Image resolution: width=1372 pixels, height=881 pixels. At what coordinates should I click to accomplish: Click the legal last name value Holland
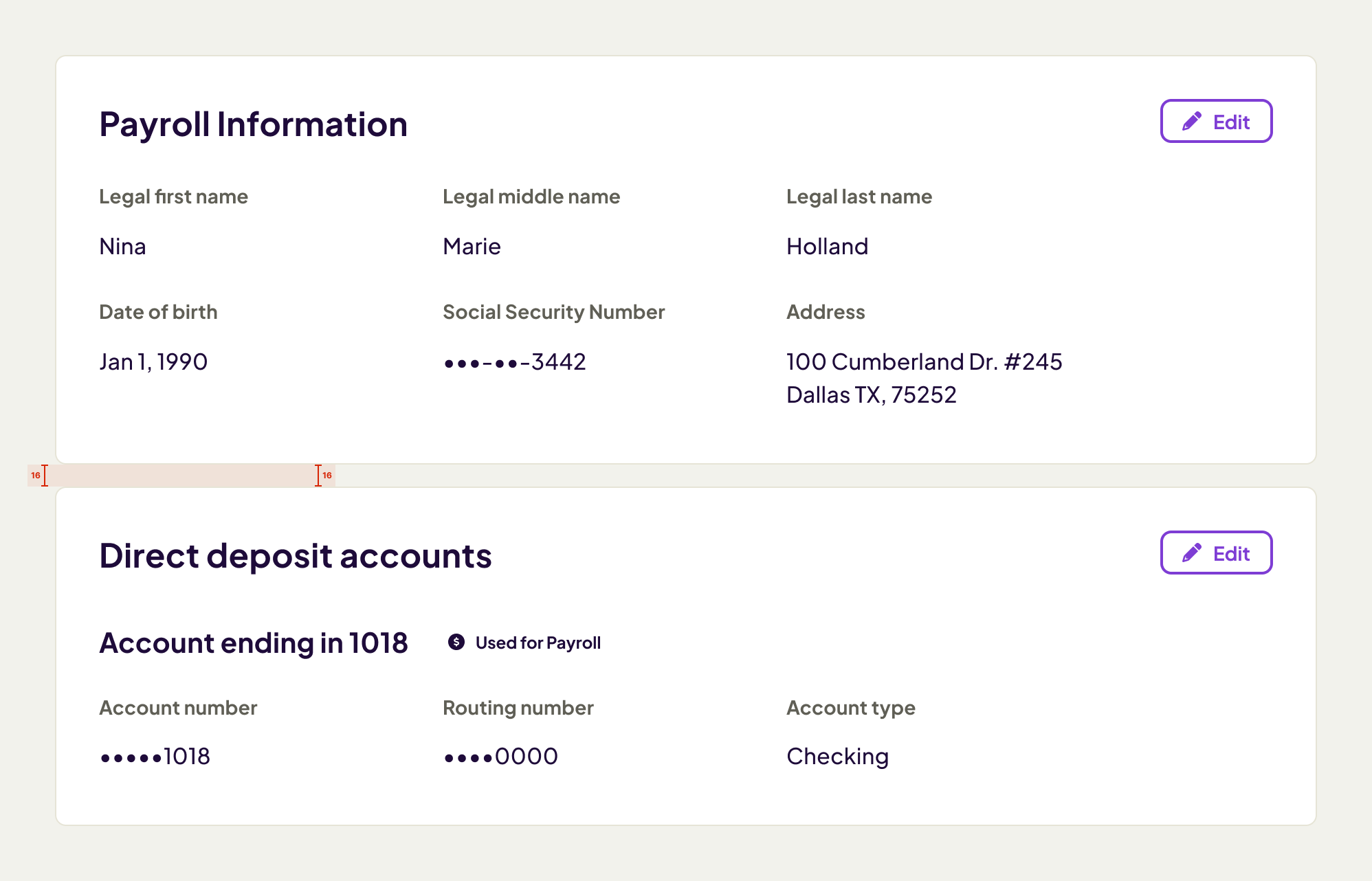pos(827,247)
